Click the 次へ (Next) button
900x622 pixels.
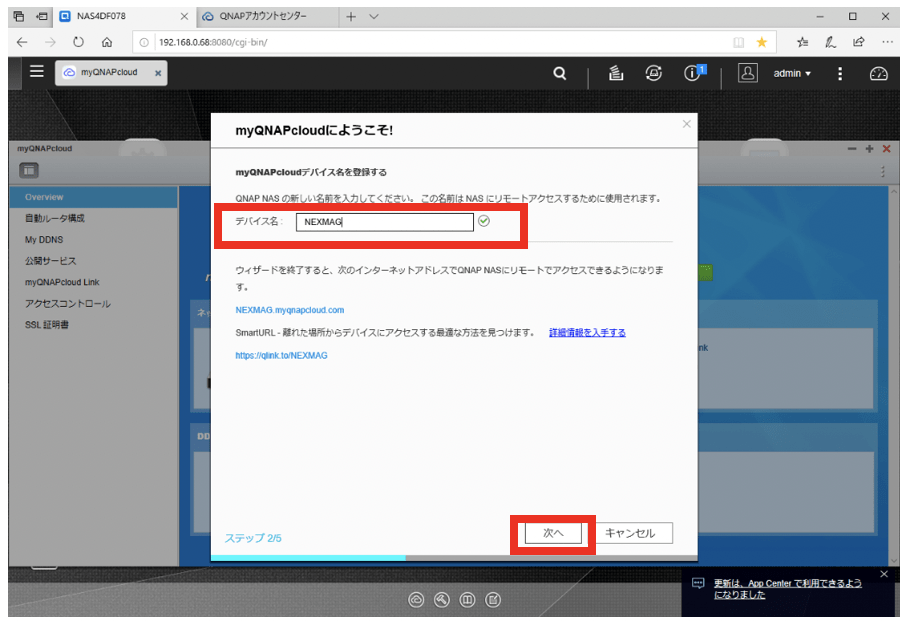point(553,533)
